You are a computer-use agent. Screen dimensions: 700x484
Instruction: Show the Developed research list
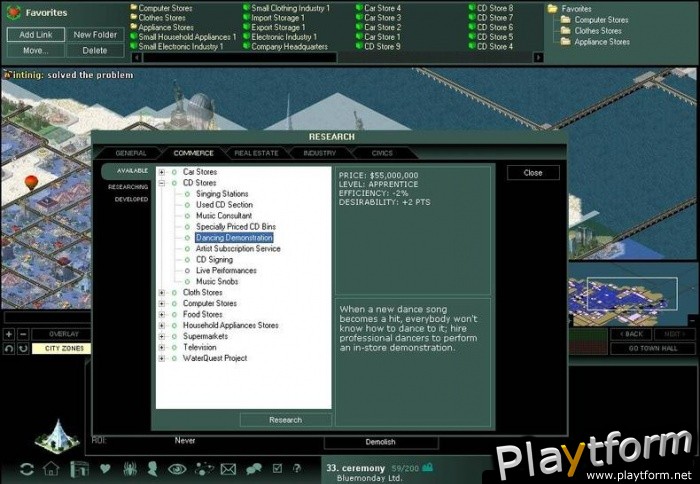131,199
